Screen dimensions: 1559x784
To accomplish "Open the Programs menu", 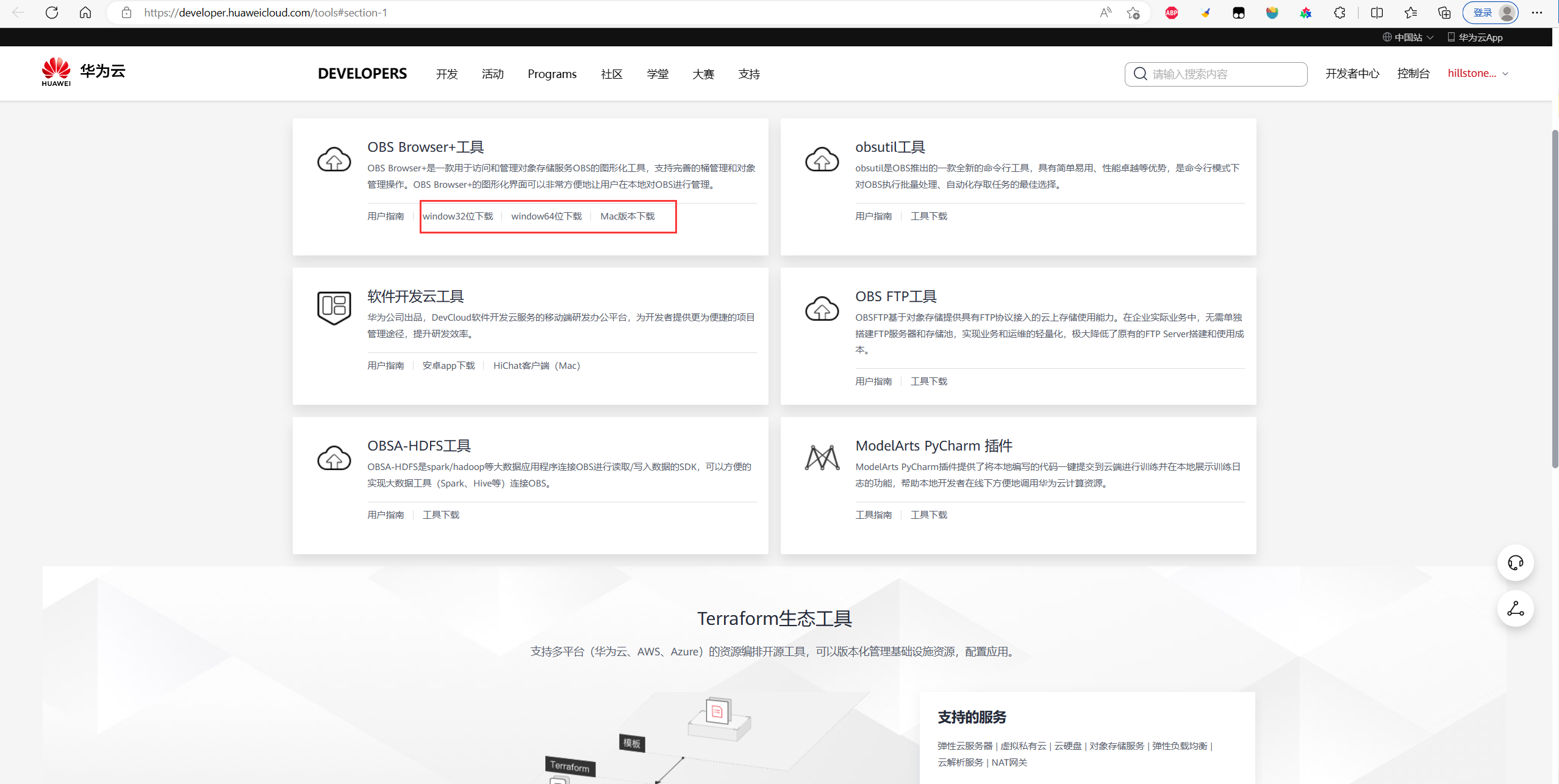I will [552, 74].
